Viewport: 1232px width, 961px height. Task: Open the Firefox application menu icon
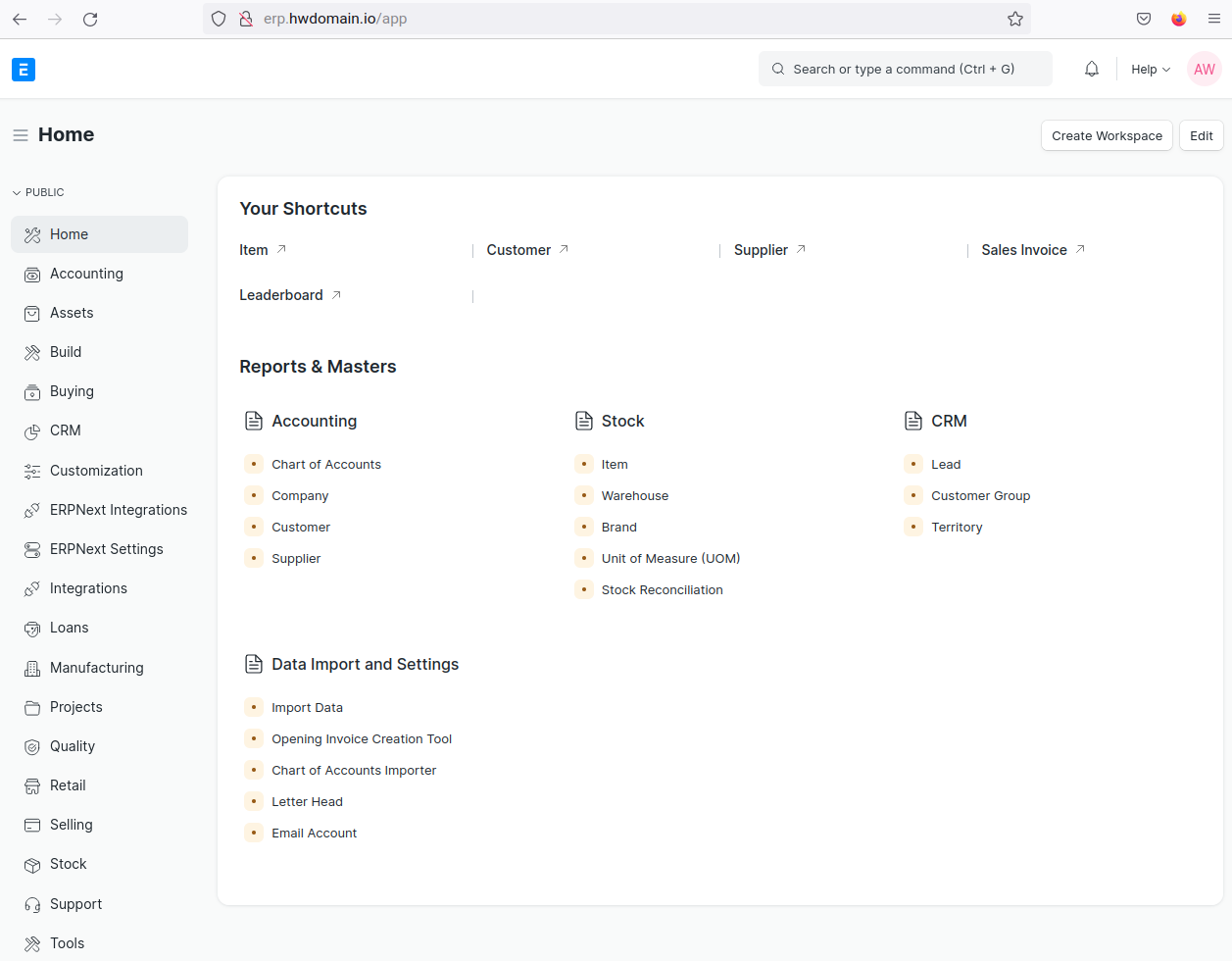[1213, 19]
